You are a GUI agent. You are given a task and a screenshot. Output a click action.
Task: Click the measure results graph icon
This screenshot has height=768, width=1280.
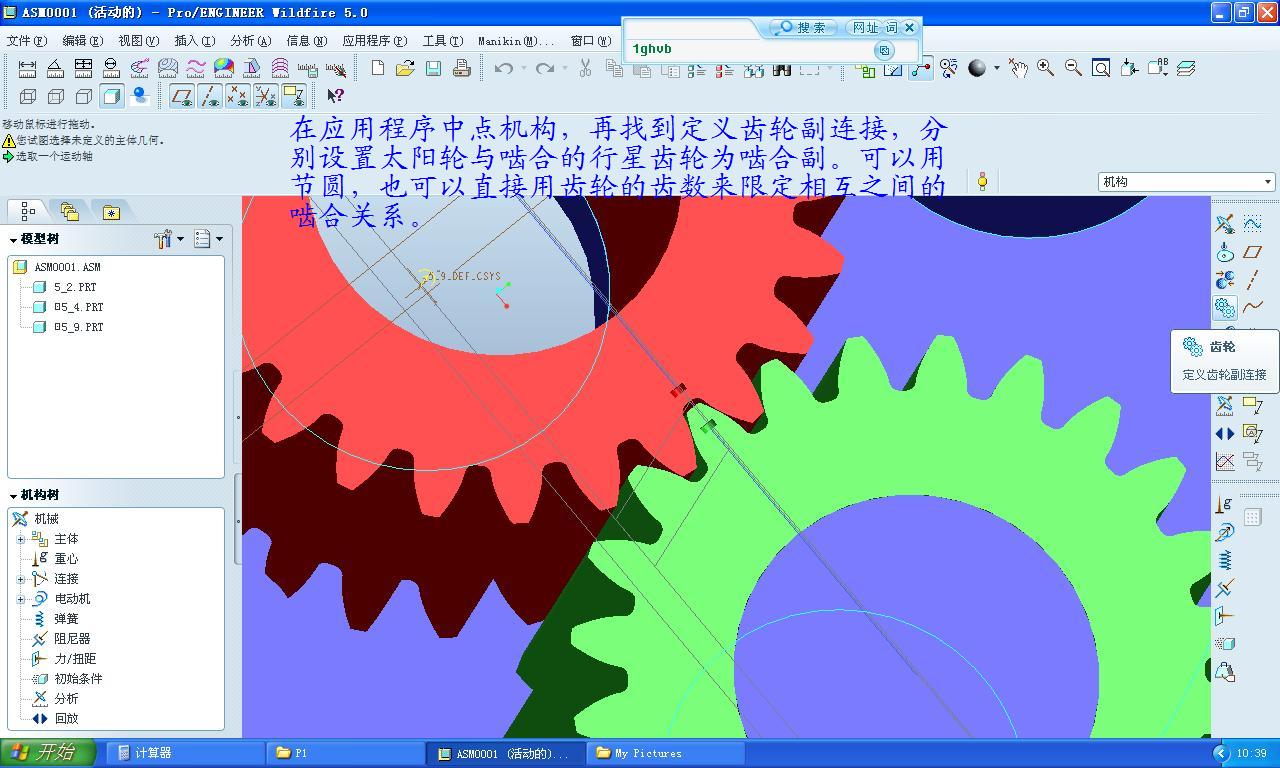tap(1225, 461)
